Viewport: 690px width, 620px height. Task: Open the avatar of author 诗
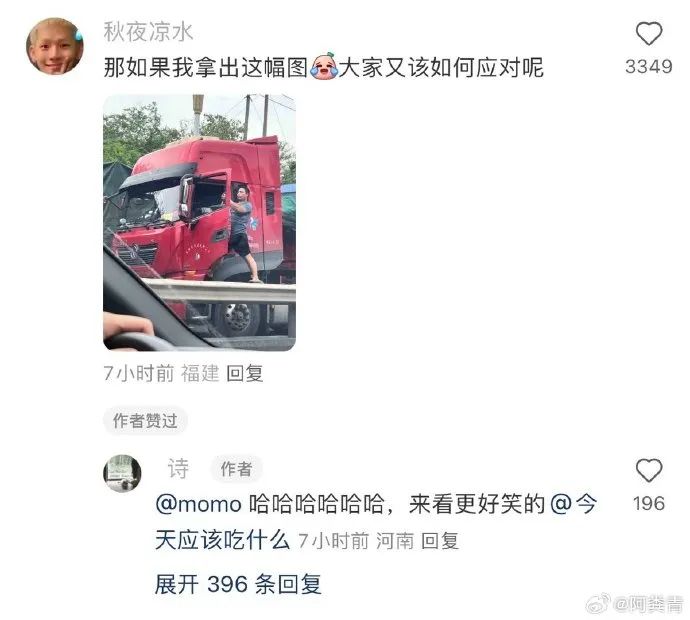pyautogui.click(x=122, y=473)
